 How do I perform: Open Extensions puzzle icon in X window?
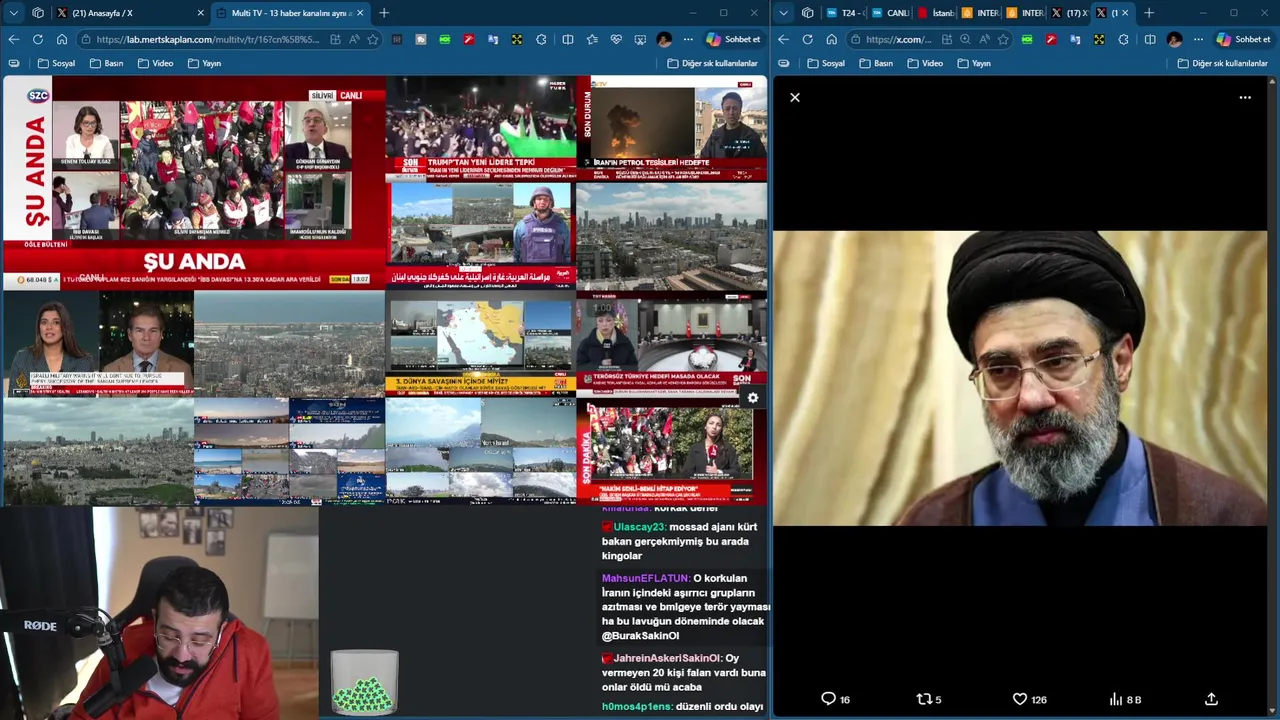pos(1123,39)
